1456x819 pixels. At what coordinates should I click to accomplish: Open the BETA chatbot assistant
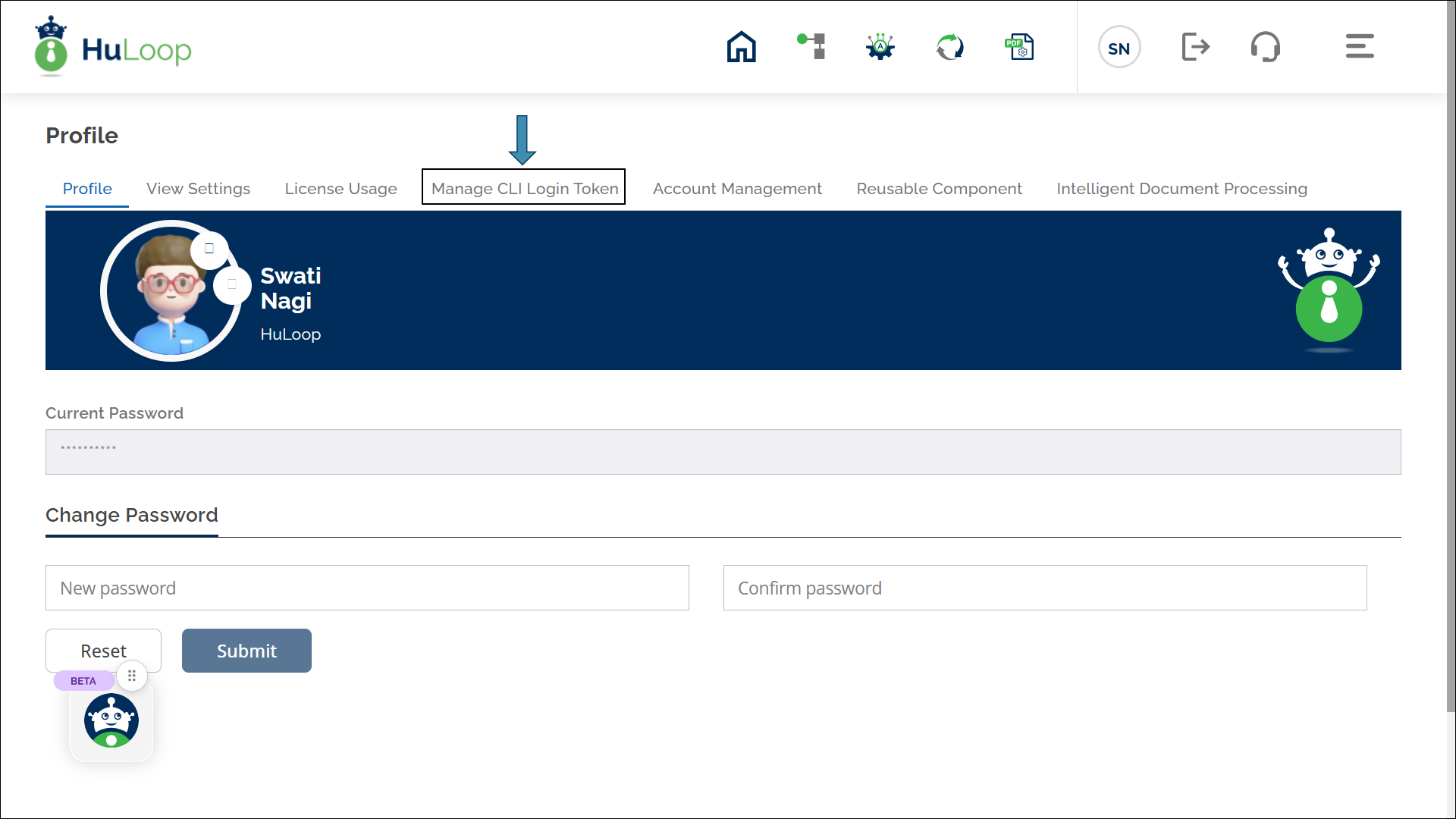click(x=111, y=720)
